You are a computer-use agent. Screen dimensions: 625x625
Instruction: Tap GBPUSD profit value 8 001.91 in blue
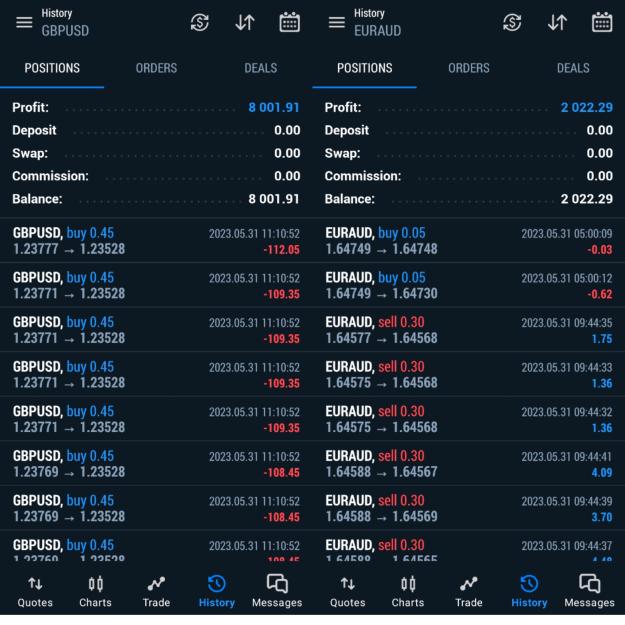274,107
